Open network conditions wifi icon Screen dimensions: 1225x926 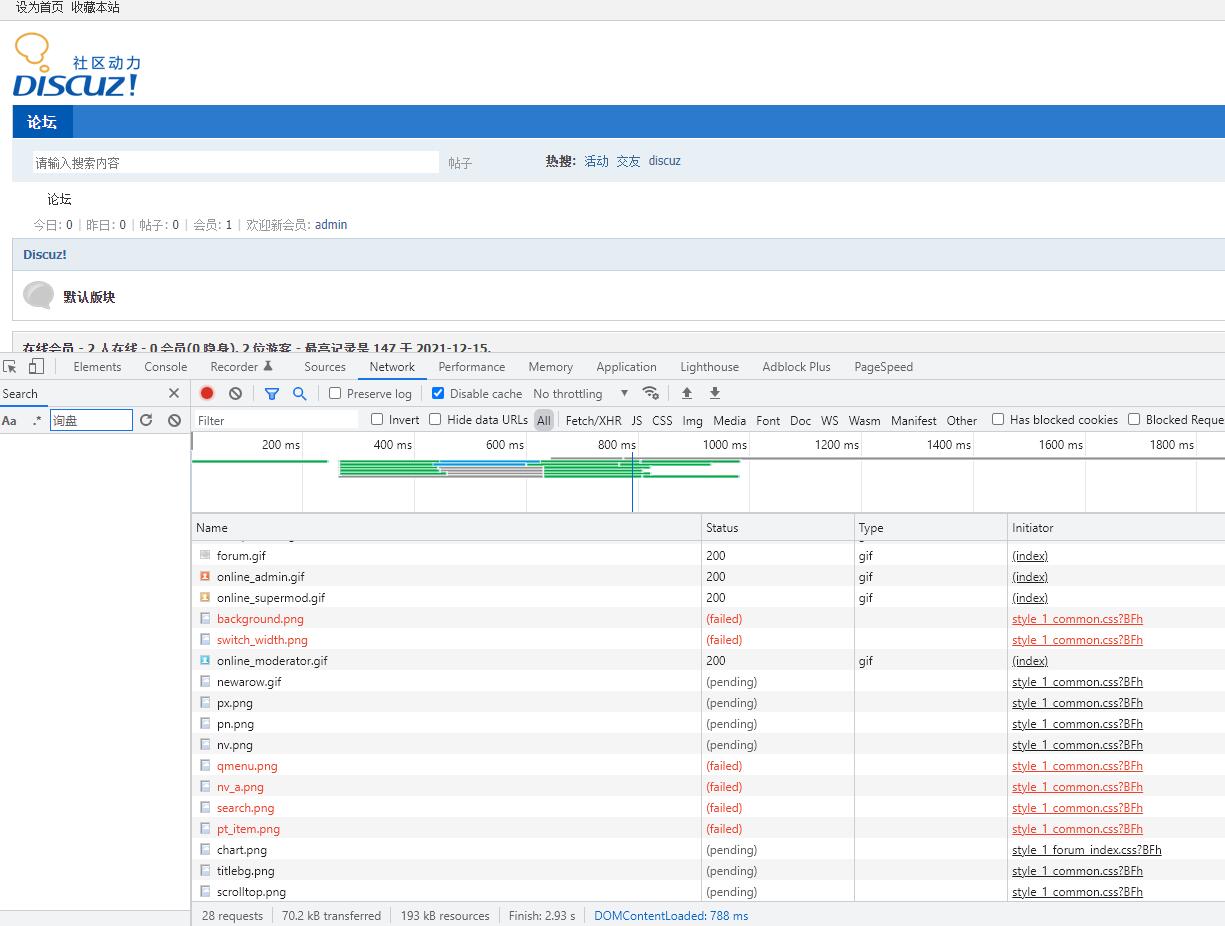pos(651,393)
